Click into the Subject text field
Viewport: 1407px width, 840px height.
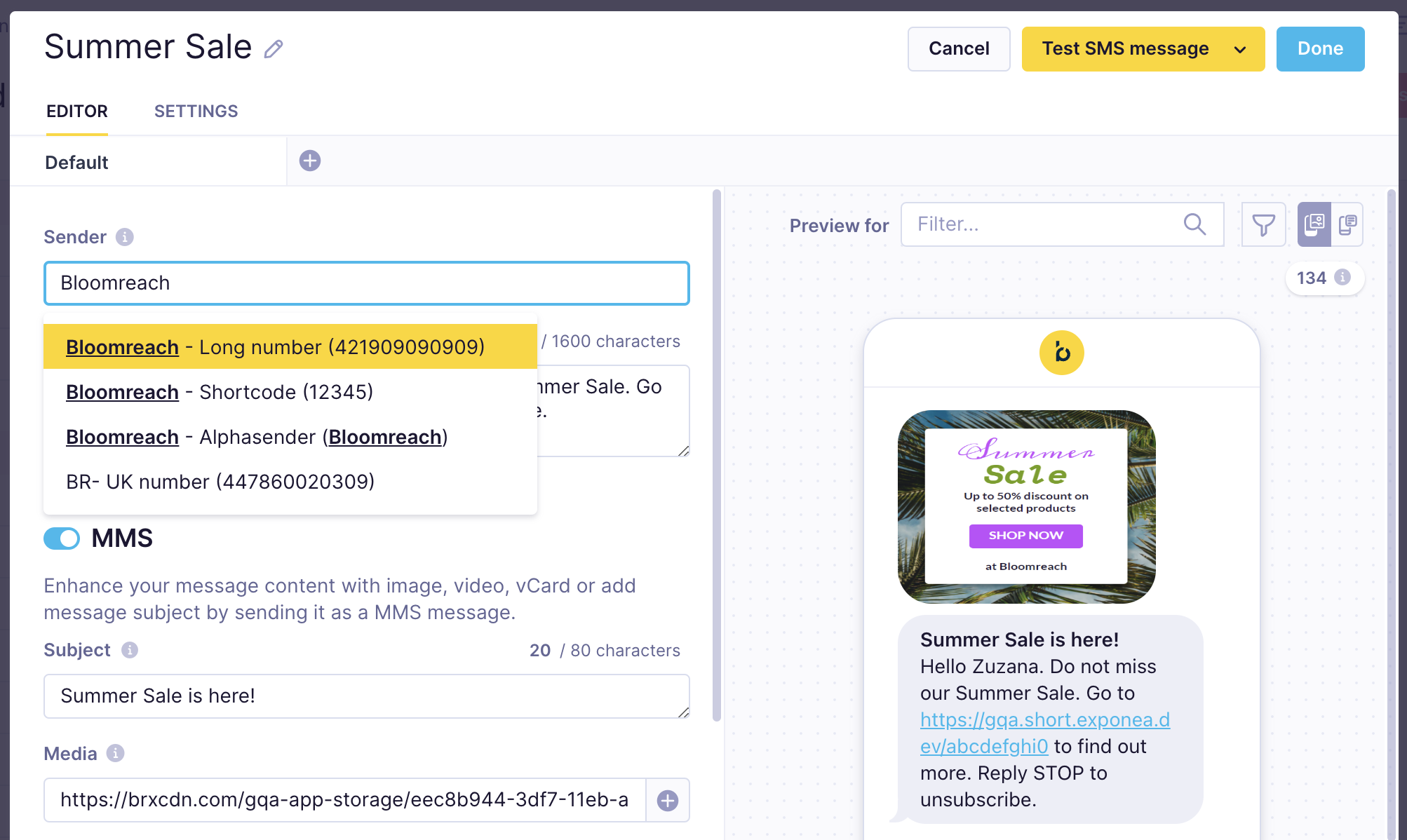point(366,696)
